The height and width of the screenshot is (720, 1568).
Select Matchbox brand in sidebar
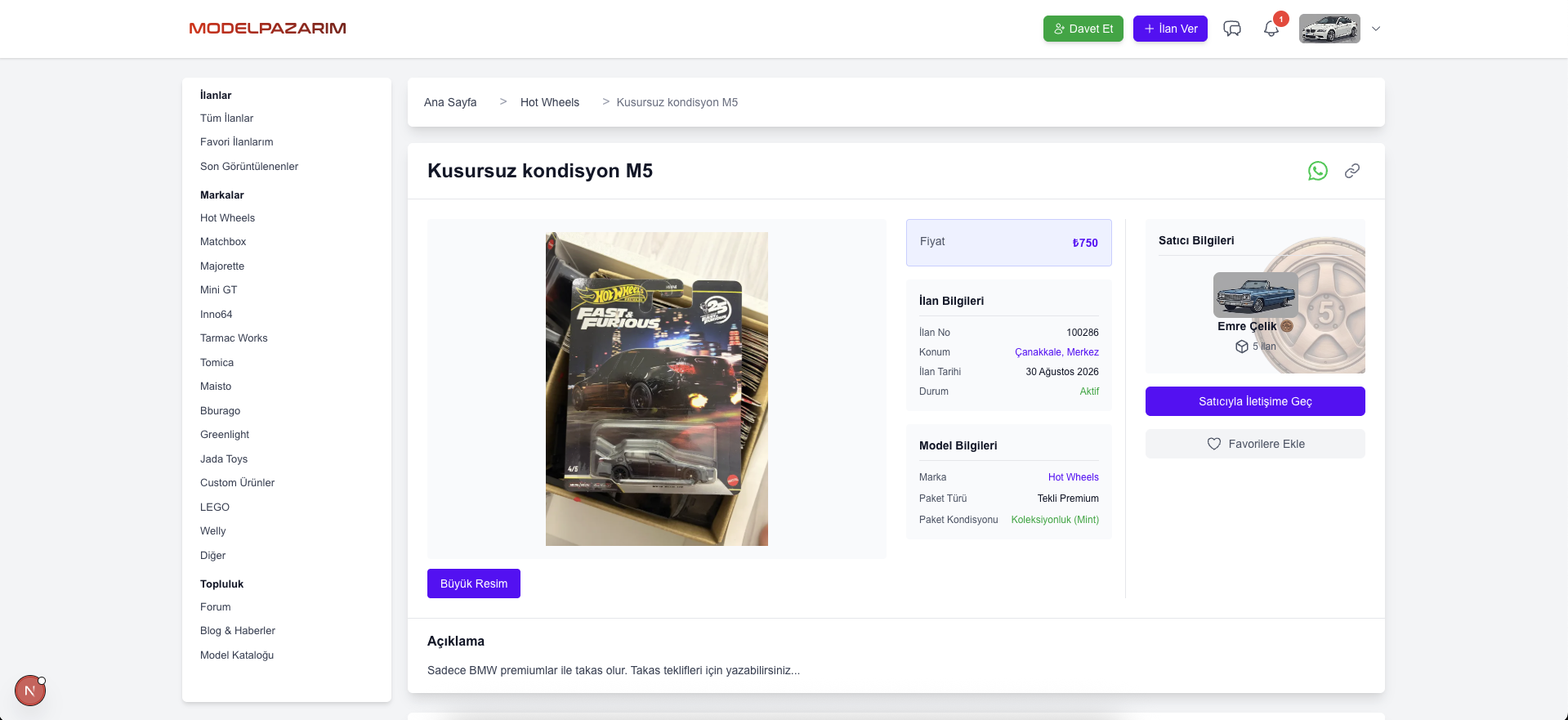[223, 242]
